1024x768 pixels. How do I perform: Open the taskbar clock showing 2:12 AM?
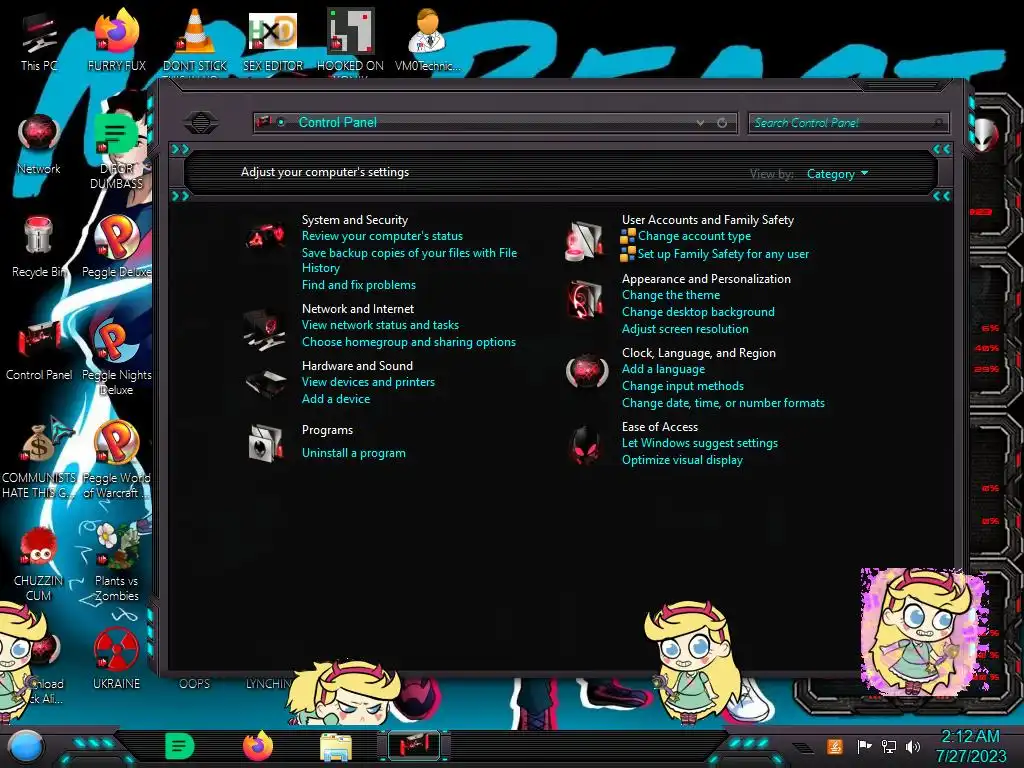tap(970, 746)
